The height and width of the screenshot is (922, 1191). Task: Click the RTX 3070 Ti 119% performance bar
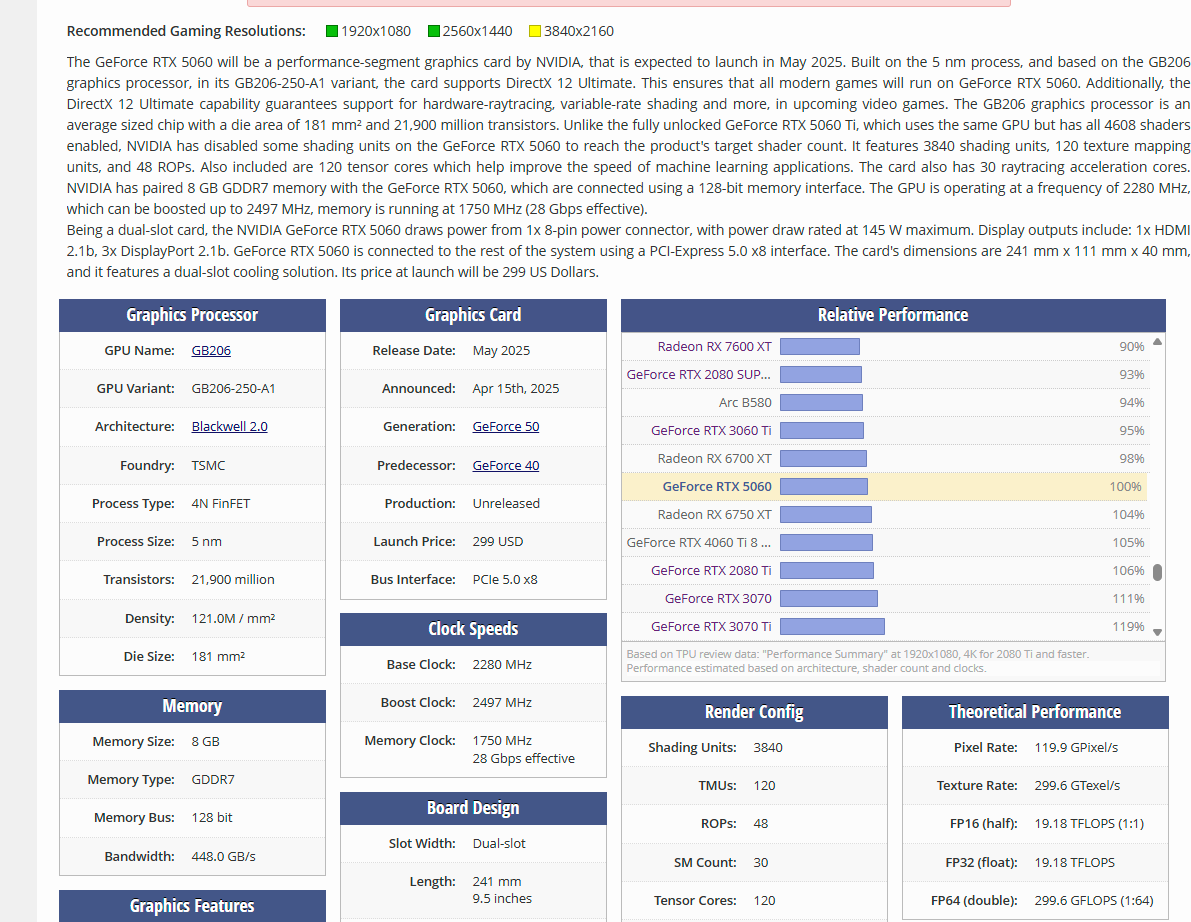(x=832, y=627)
